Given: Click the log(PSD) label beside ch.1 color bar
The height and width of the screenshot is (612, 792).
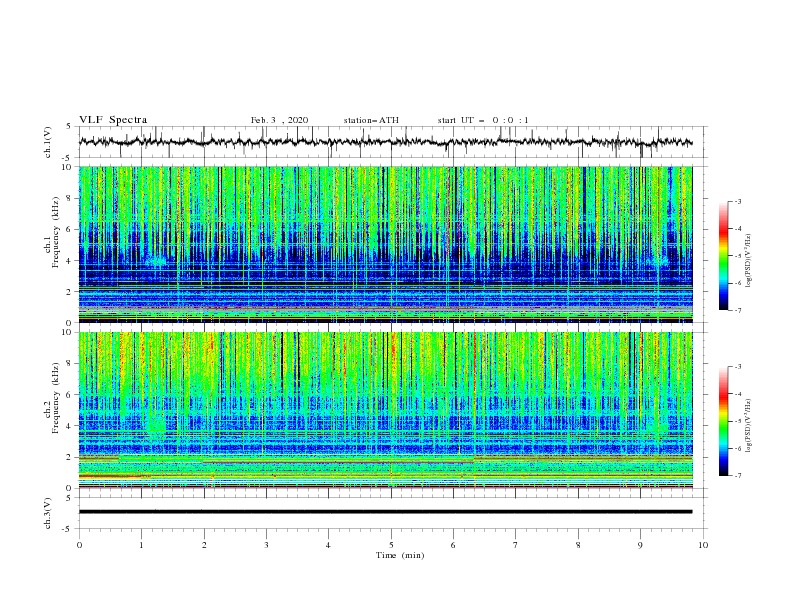Looking at the screenshot, I should coord(749,261).
